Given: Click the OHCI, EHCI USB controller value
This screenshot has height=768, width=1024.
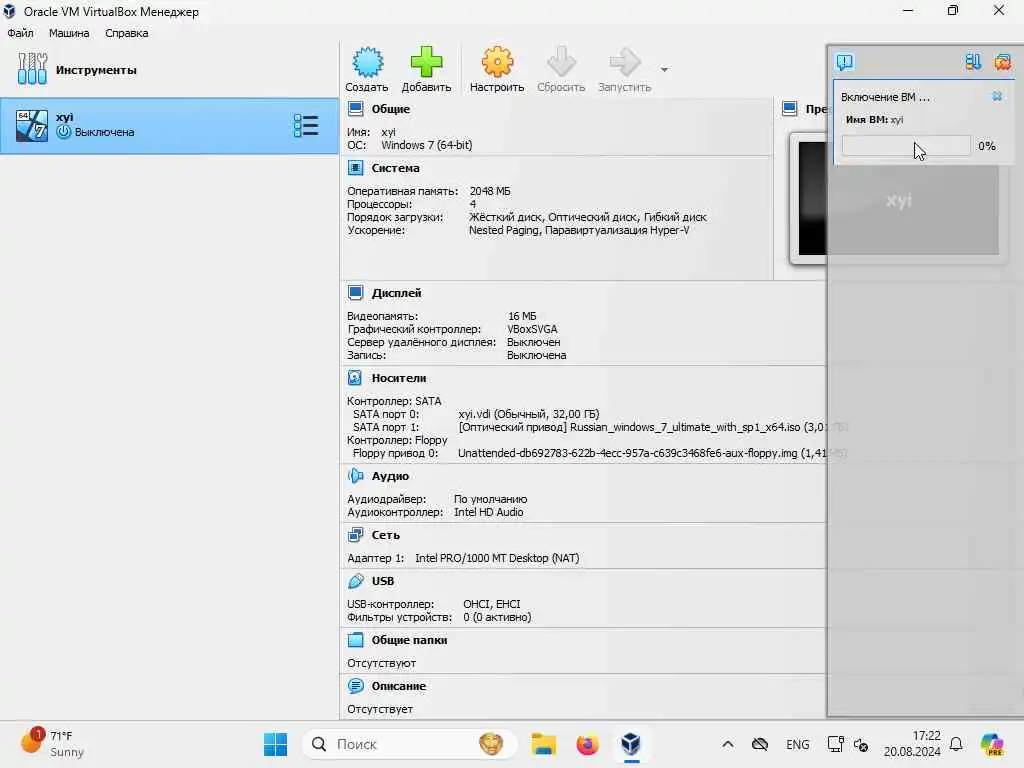Looking at the screenshot, I should point(492,604).
